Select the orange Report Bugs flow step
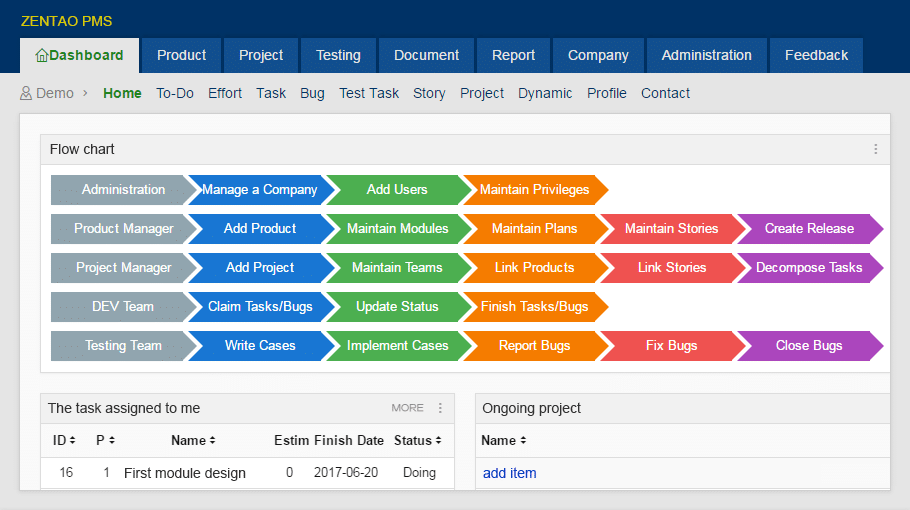 [x=534, y=345]
